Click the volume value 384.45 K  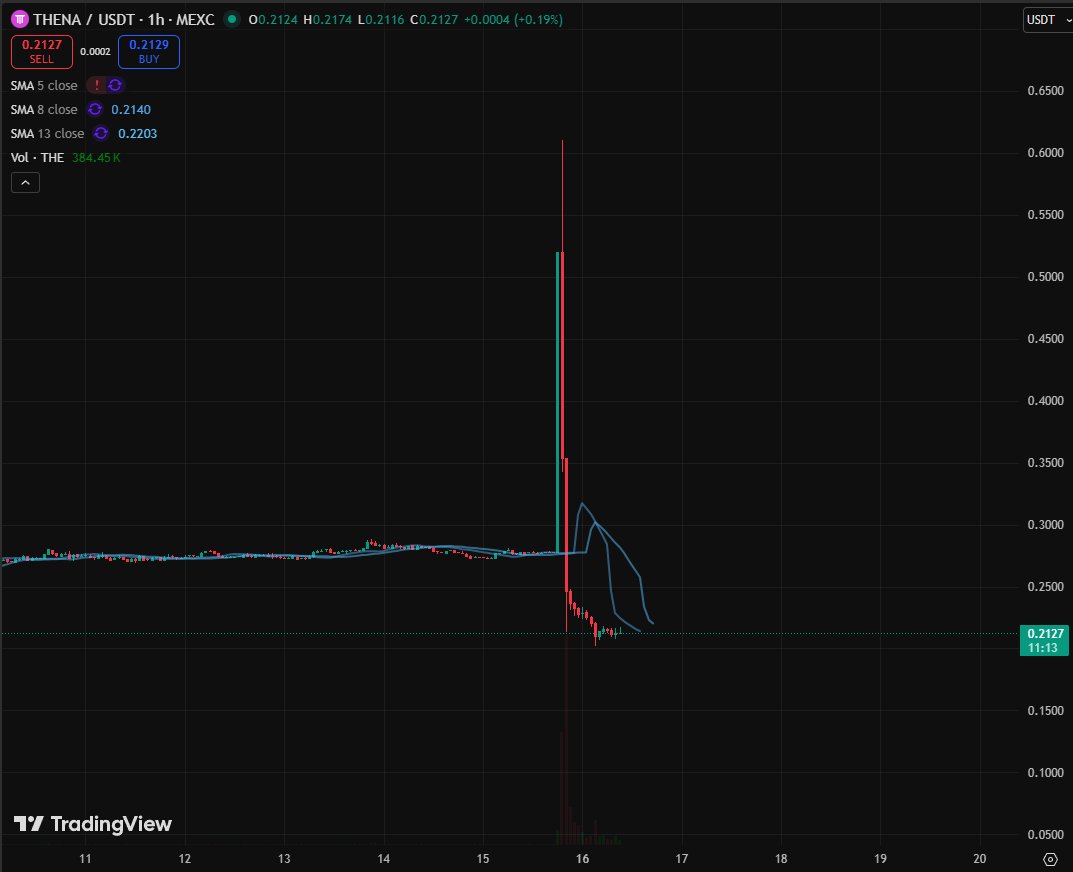pyautogui.click(x=96, y=157)
